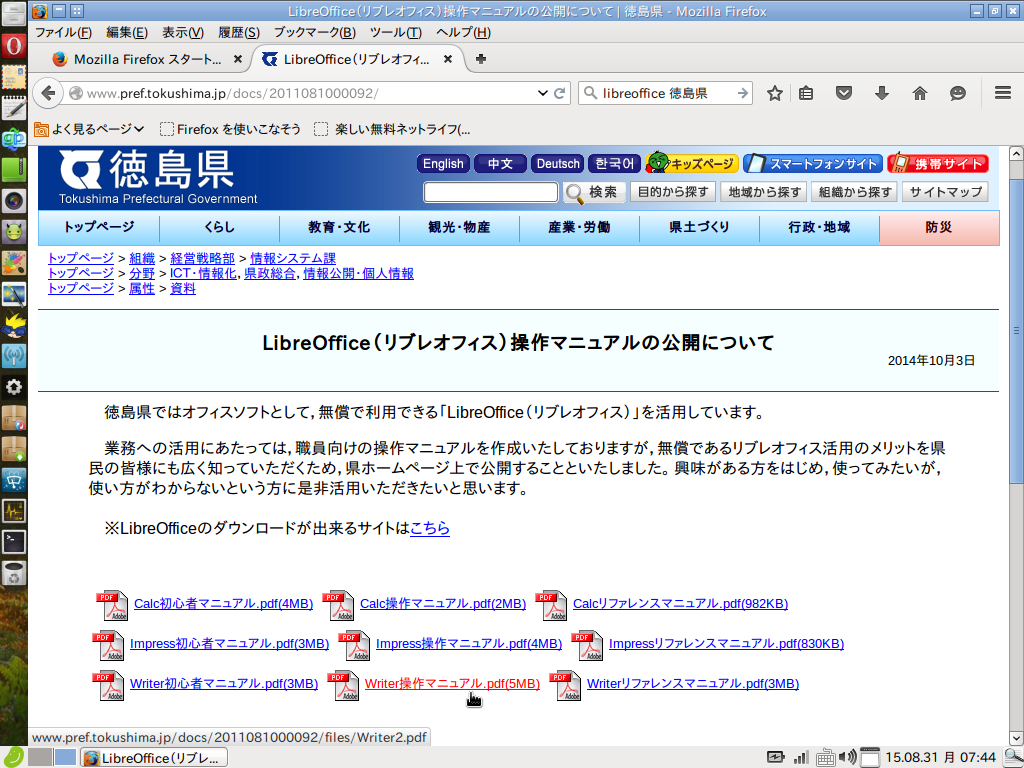Image resolution: width=1024 pixels, height=768 pixels.
Task: Open the terminal icon in the dock
Action: point(14,541)
